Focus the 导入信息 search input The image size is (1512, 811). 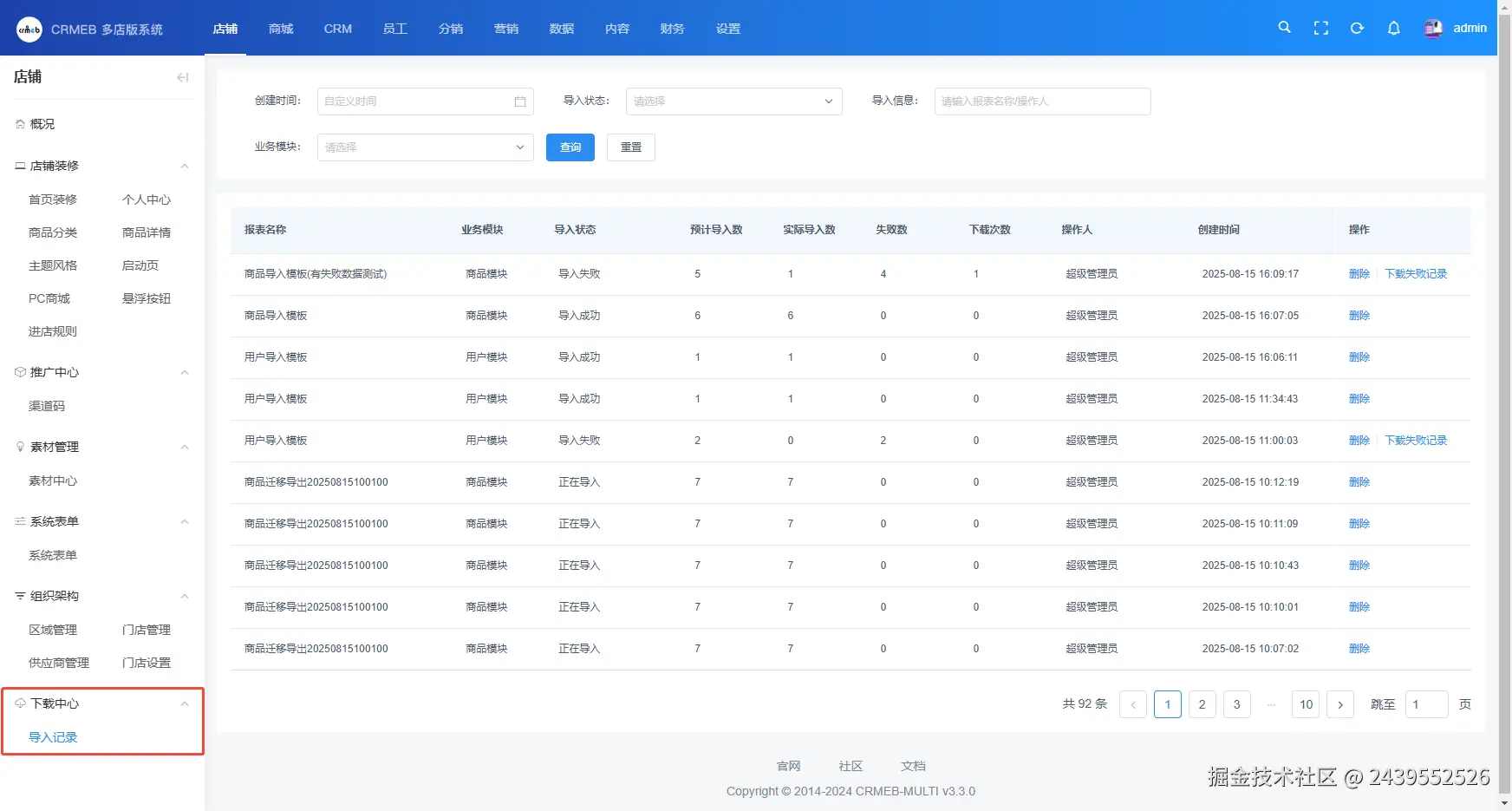pyautogui.click(x=1042, y=101)
